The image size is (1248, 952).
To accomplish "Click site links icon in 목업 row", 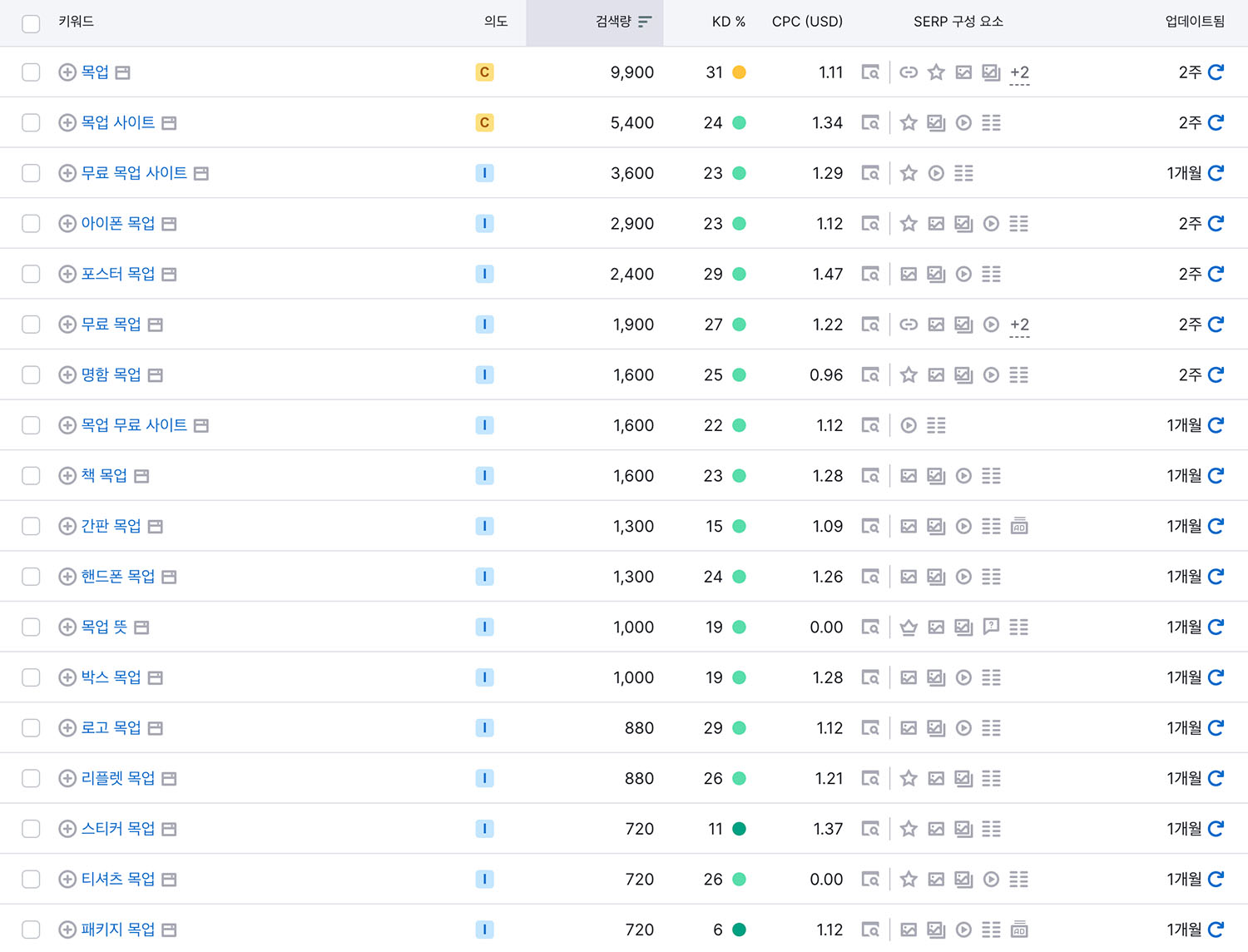I will [909, 72].
